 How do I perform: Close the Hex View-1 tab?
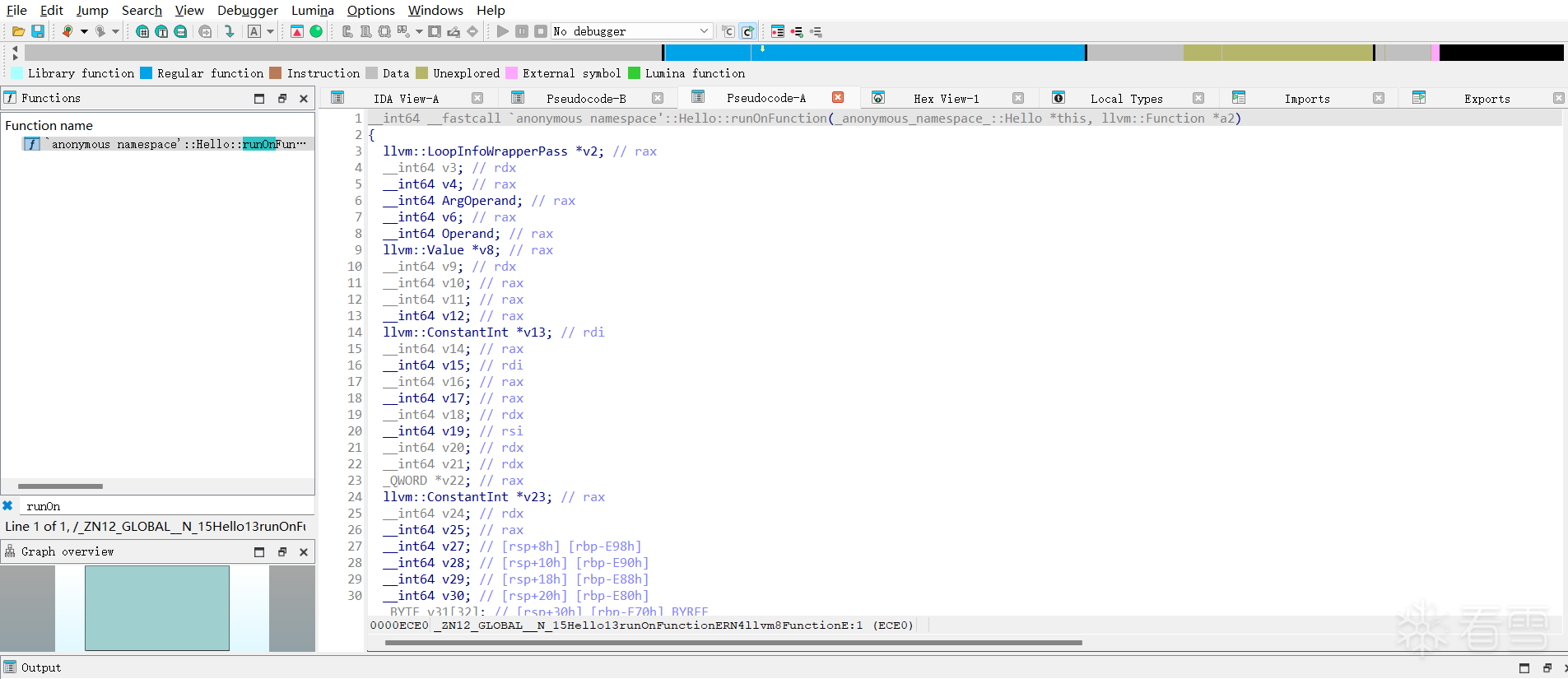click(x=1018, y=98)
